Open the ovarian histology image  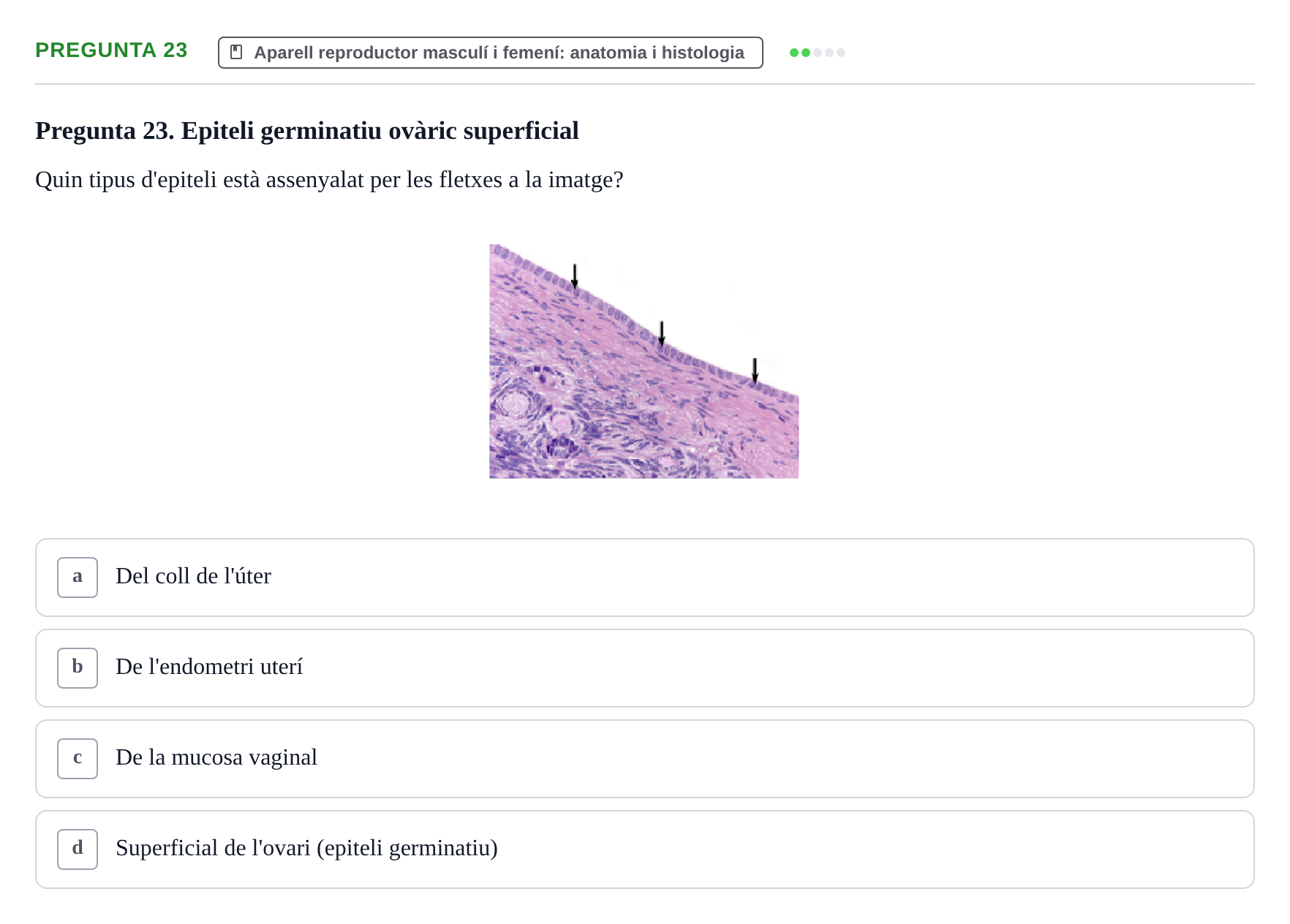(644, 361)
